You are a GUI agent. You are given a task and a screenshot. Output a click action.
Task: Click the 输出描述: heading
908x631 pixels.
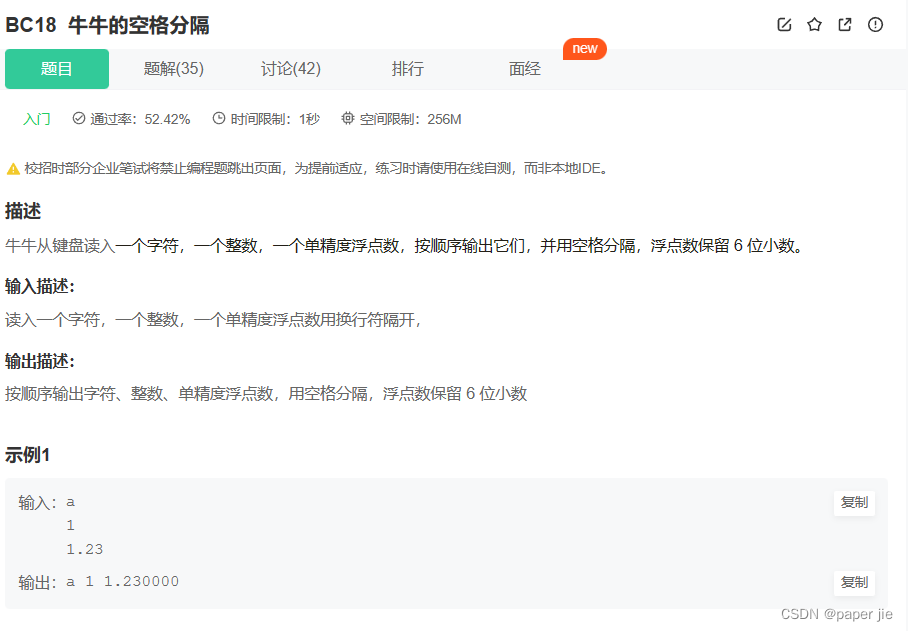tap(40, 361)
